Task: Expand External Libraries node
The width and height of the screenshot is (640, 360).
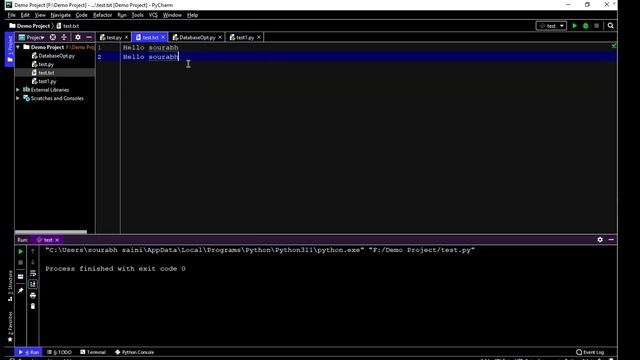Action: (x=18, y=90)
